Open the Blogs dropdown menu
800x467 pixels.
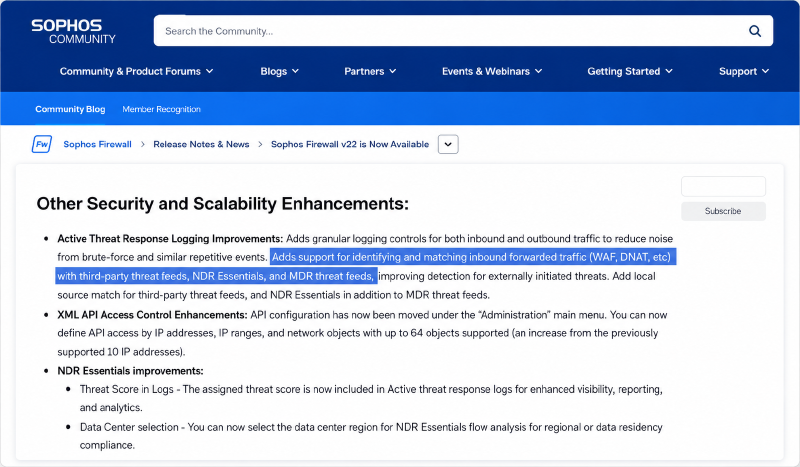pos(280,71)
